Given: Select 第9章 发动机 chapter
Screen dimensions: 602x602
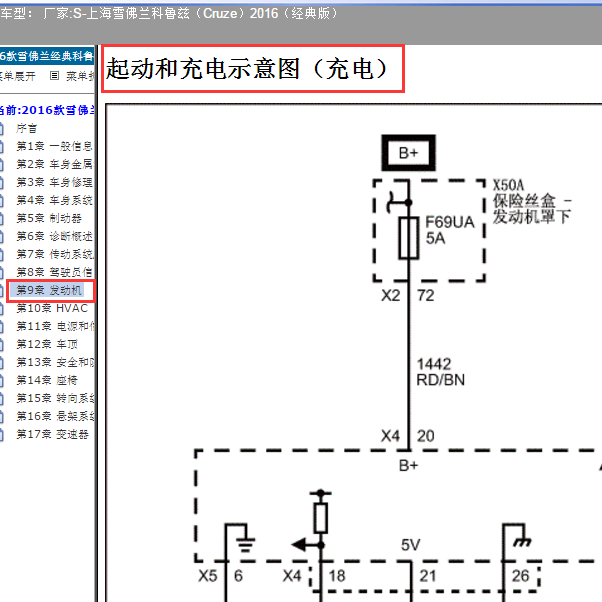Looking at the screenshot, I should (x=49, y=290).
